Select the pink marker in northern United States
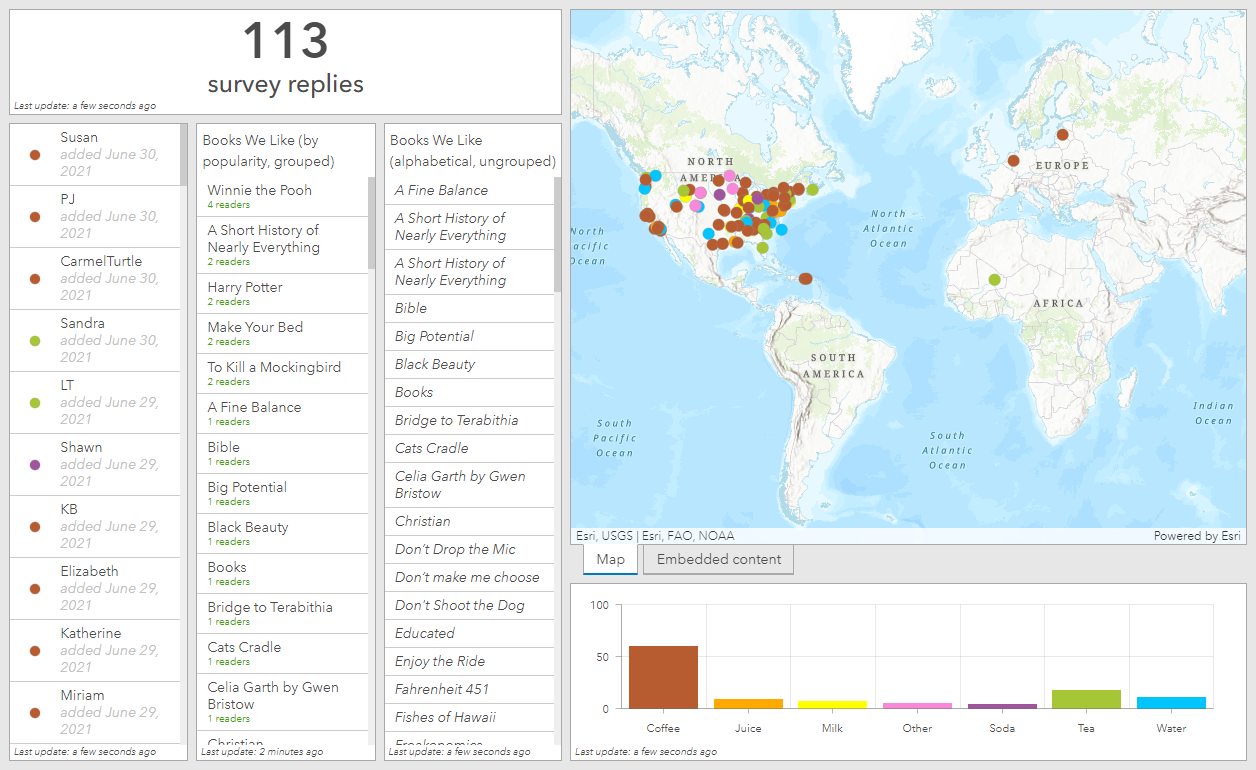The width and height of the screenshot is (1256, 770). point(730,176)
